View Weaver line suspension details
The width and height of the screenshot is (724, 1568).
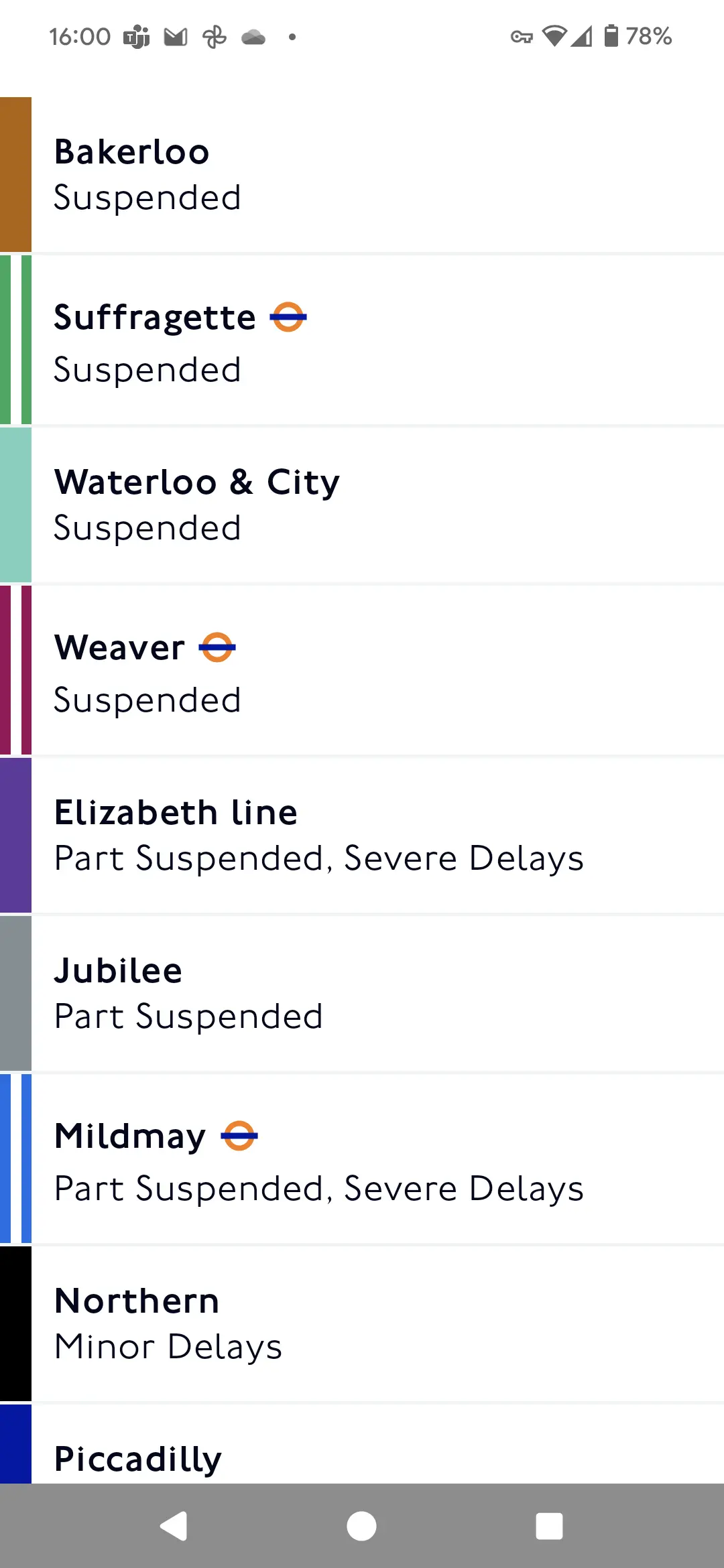coord(362,670)
